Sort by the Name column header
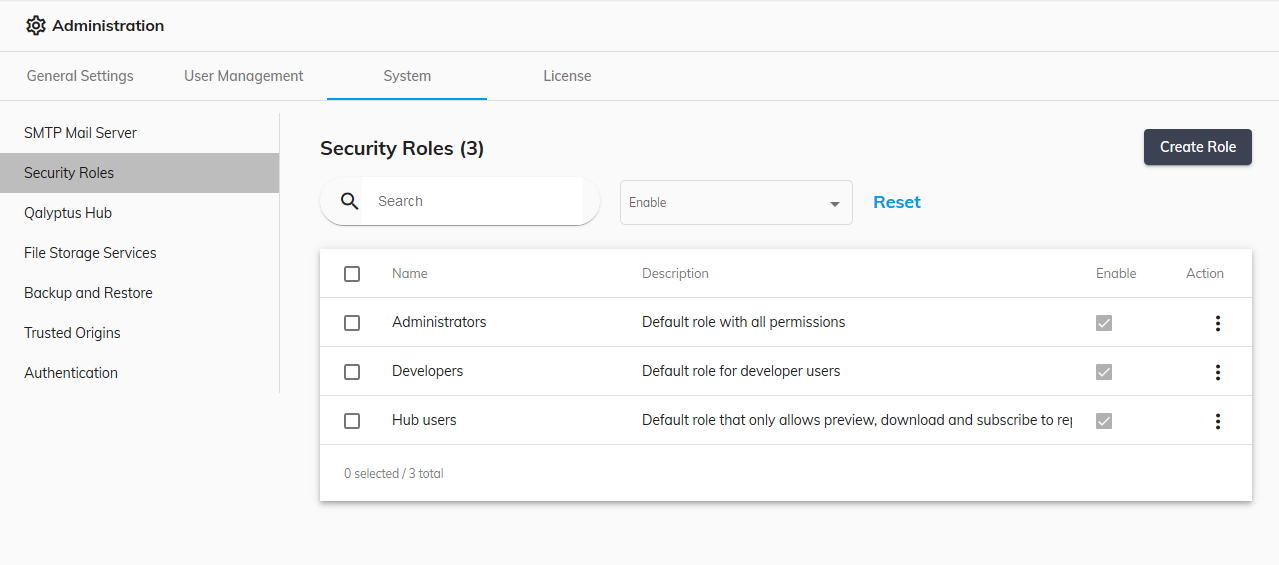Image resolution: width=1279 pixels, height=565 pixels. [x=410, y=274]
